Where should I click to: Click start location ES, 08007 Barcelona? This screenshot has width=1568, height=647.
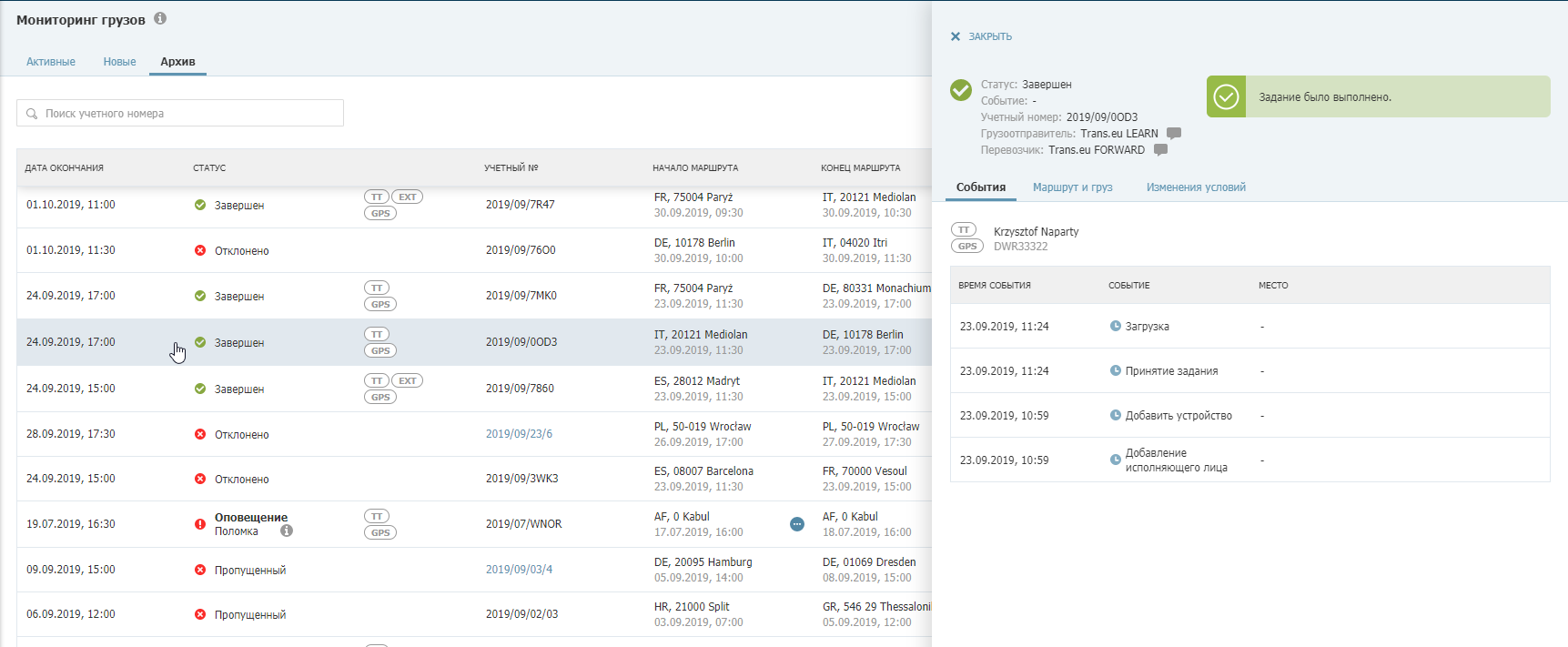pos(703,471)
